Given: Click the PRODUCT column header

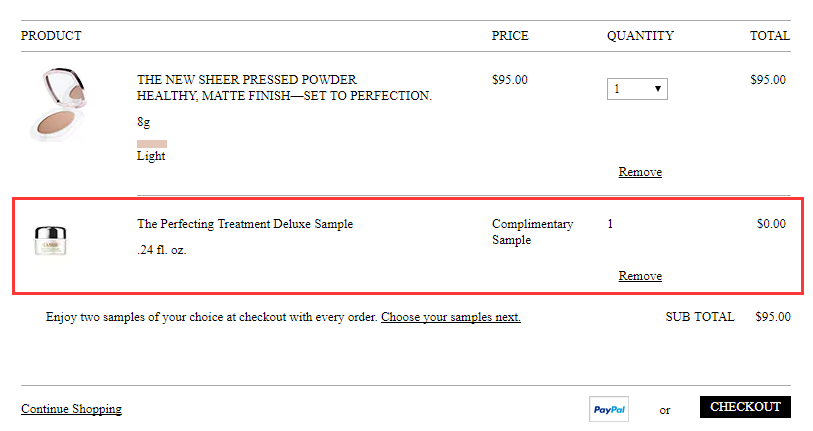Looking at the screenshot, I should [x=51, y=36].
